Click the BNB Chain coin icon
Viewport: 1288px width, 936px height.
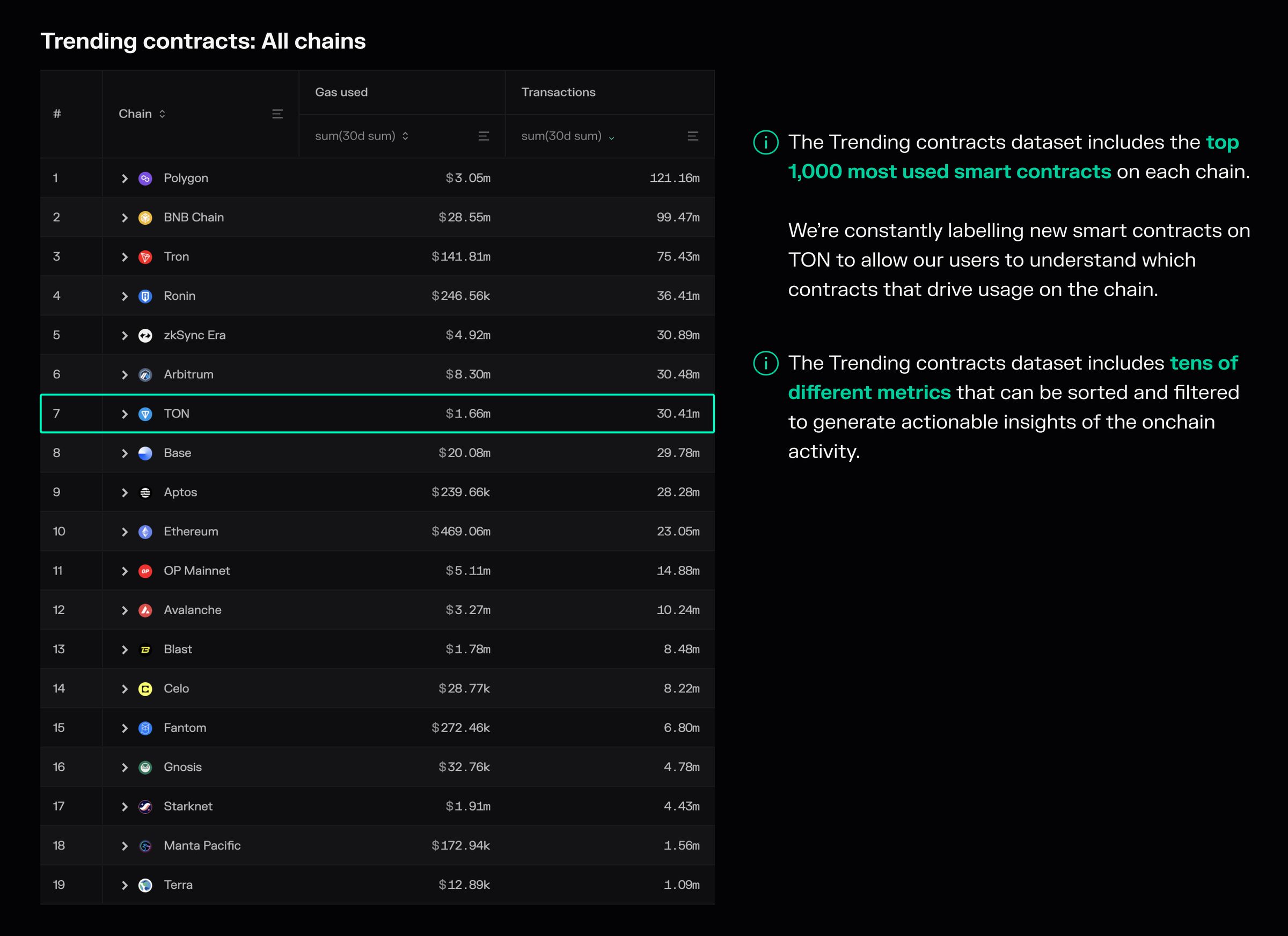point(145,217)
